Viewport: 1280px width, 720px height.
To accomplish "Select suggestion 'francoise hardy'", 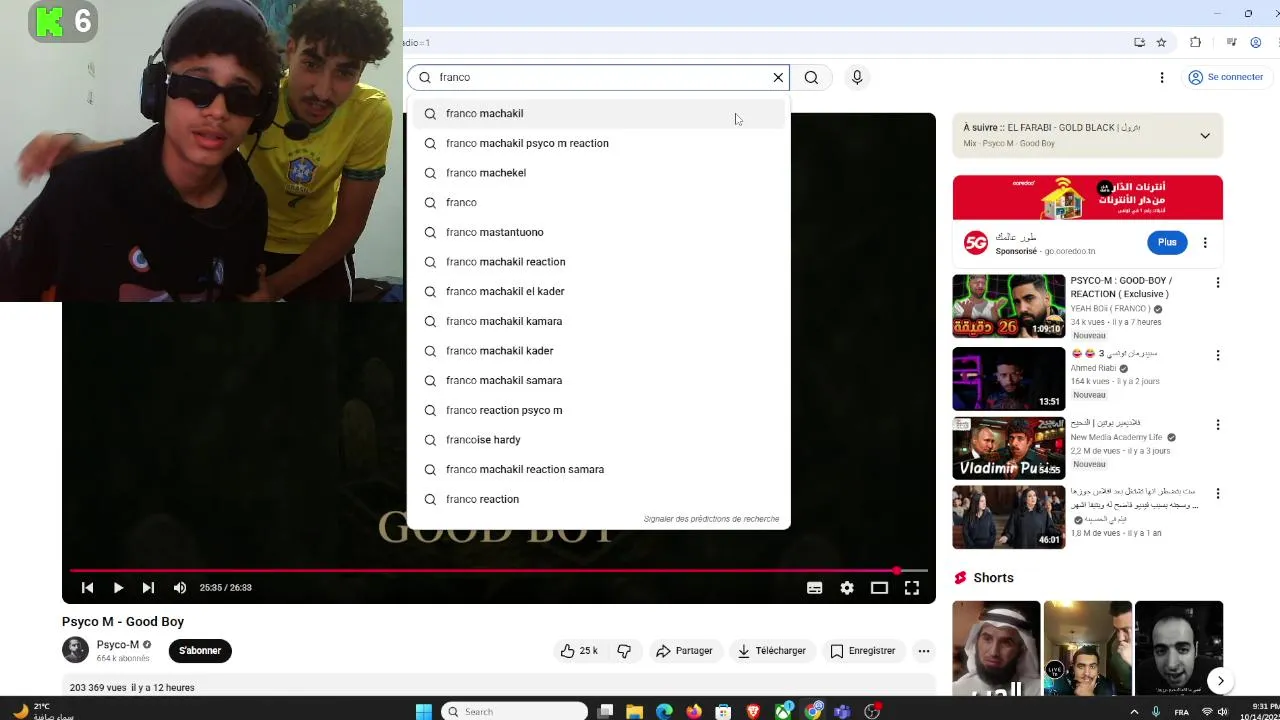I will [x=598, y=440].
